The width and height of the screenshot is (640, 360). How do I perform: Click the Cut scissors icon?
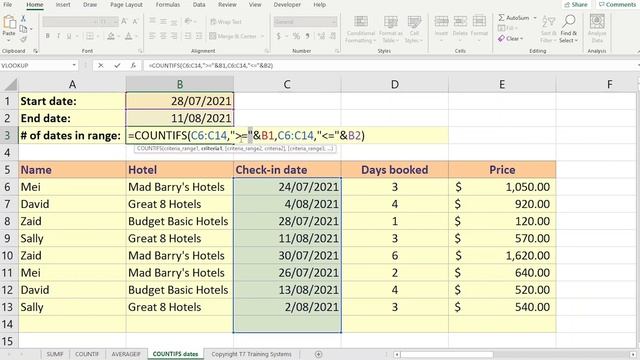(x=23, y=19)
